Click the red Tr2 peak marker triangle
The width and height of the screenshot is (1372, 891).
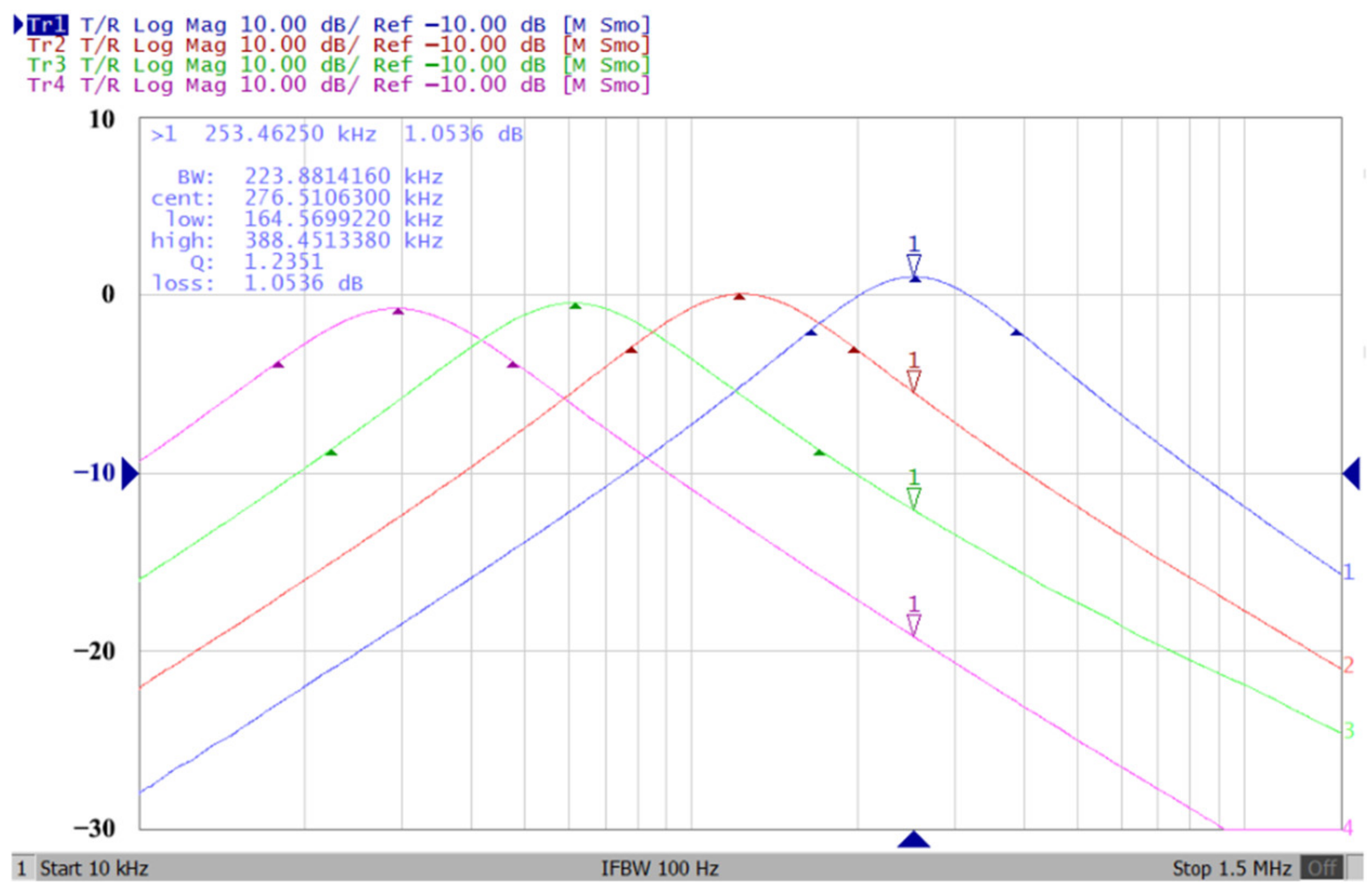click(x=739, y=296)
